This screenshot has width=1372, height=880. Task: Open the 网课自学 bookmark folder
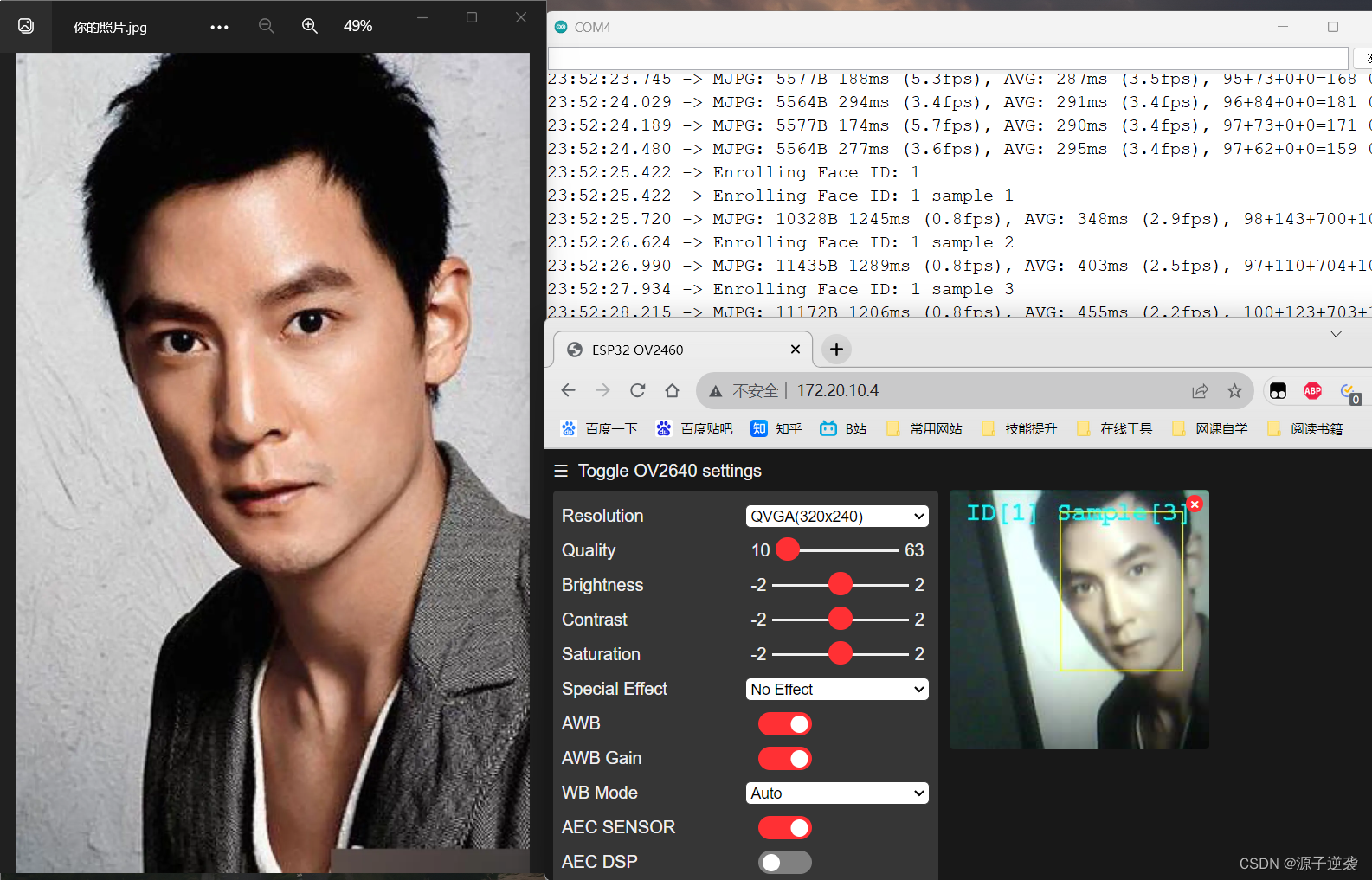click(1209, 428)
